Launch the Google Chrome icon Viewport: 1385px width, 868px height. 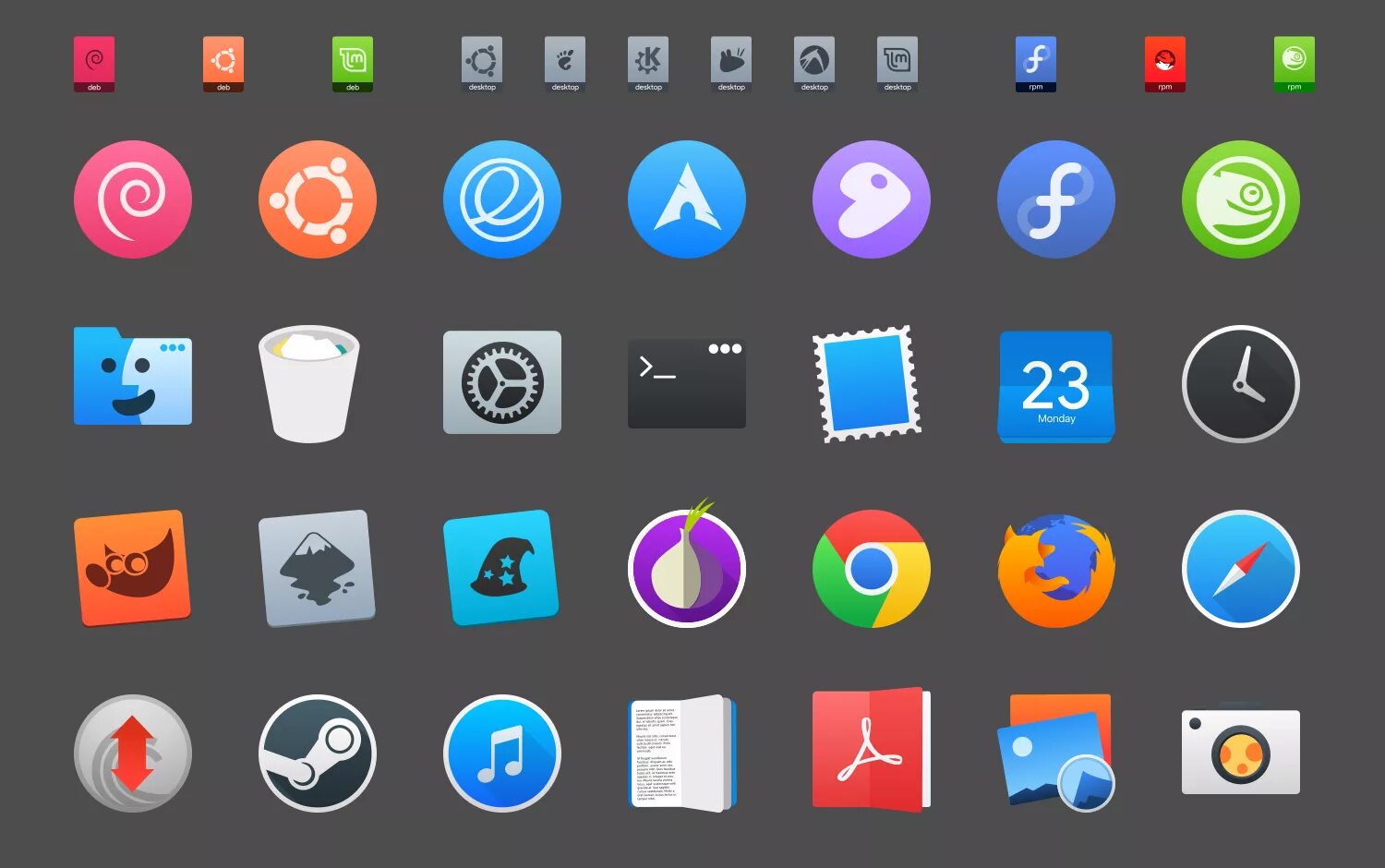872,569
